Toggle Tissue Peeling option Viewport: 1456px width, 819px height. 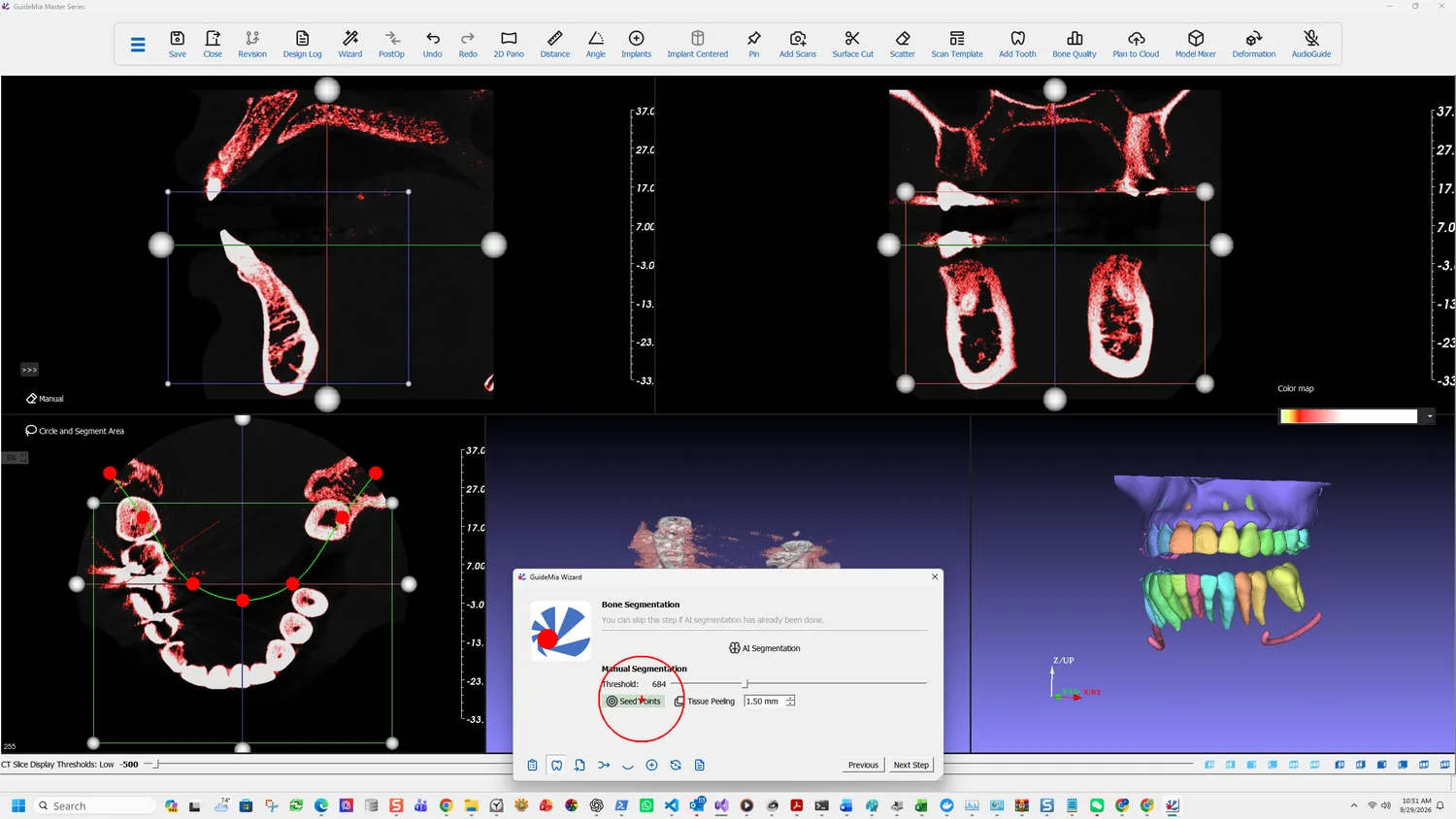[706, 702]
